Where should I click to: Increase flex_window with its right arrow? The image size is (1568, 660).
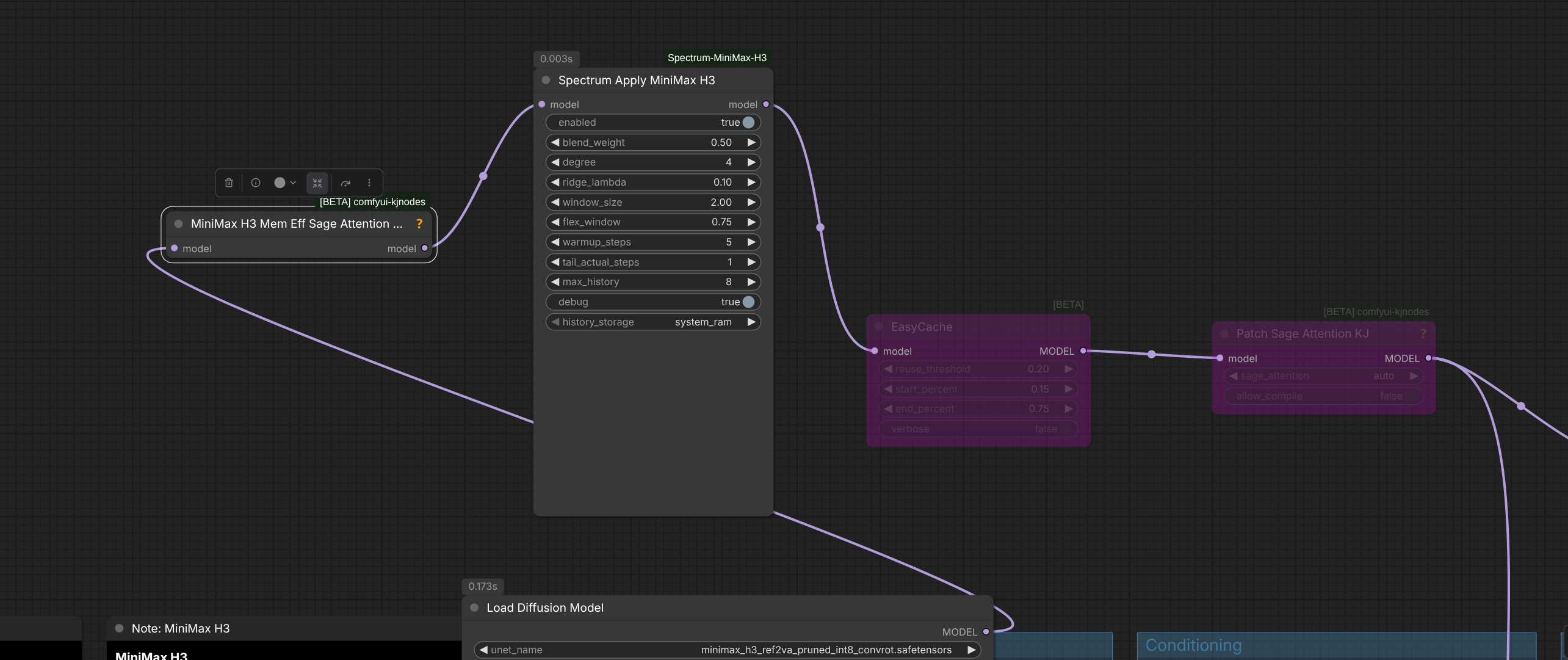pyautogui.click(x=751, y=222)
